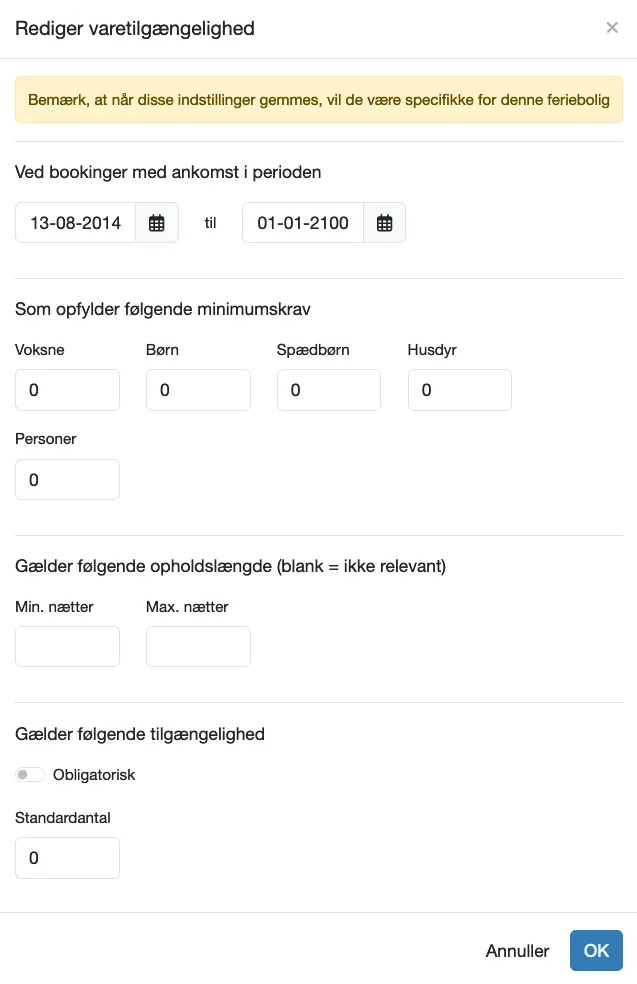
Task: Toggle the switch under Gælder følgende tilgængelighed
Action: [x=30, y=774]
